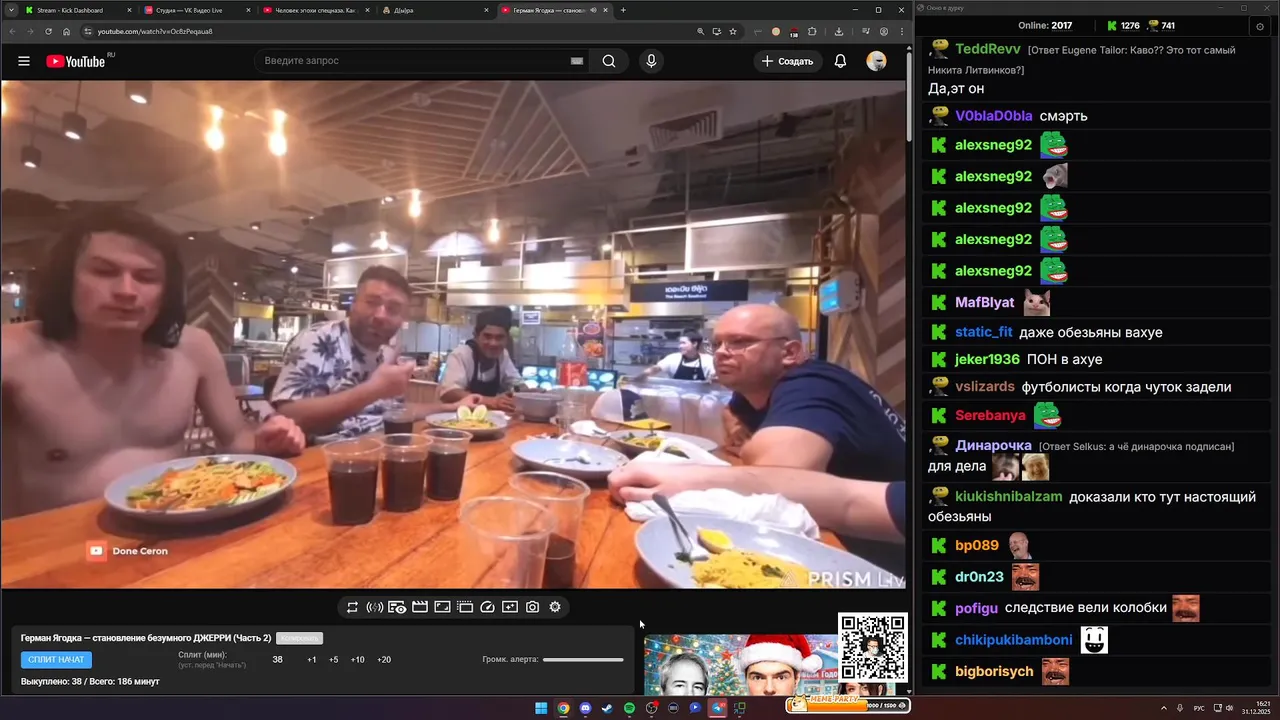Show hidden tray icons chevron
This screenshot has height=720, width=1280.
[1163, 708]
